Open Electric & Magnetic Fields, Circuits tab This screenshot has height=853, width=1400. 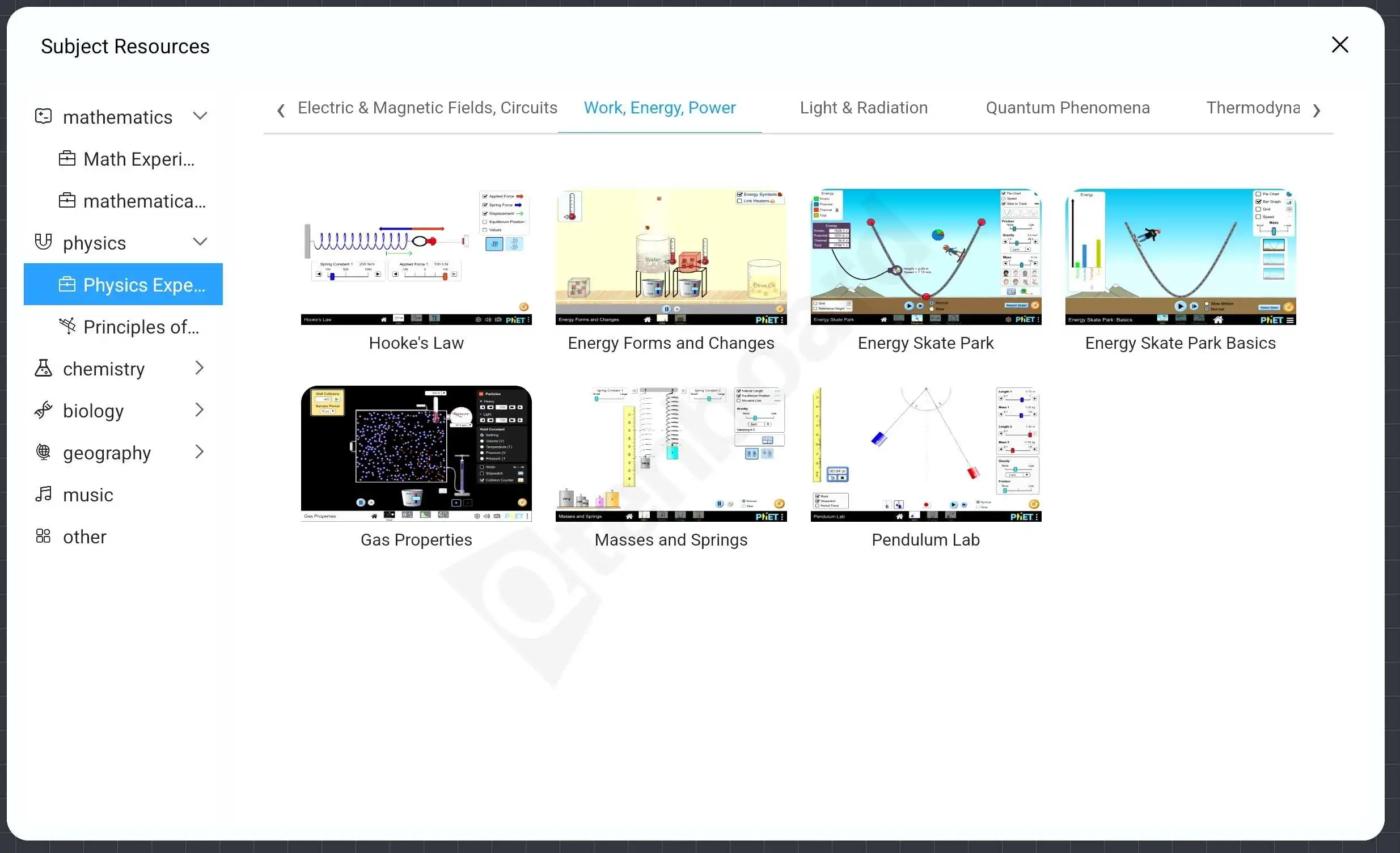(428, 108)
